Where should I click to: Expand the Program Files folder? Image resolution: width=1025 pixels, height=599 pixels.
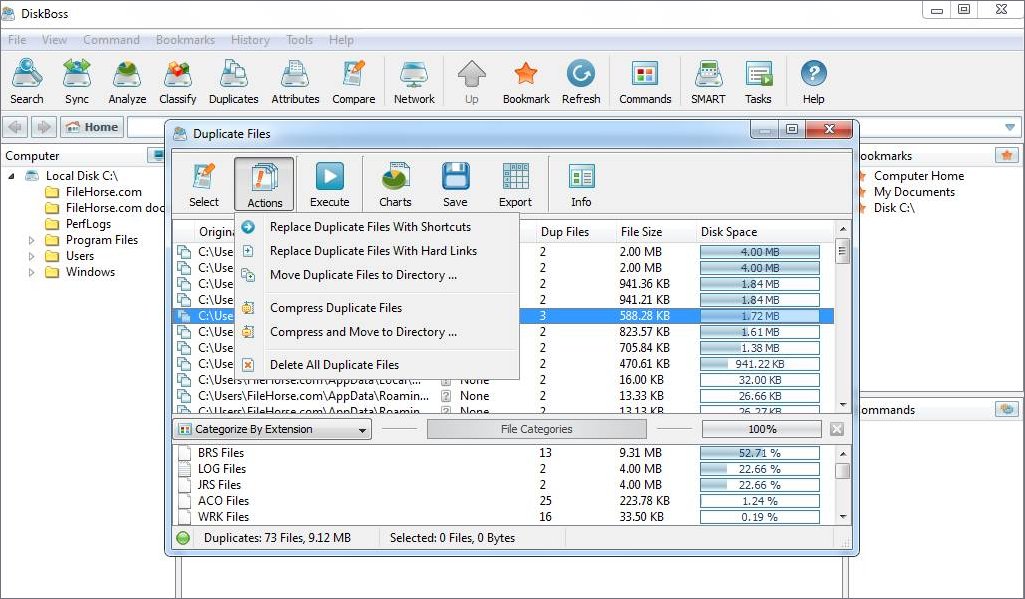coord(31,240)
